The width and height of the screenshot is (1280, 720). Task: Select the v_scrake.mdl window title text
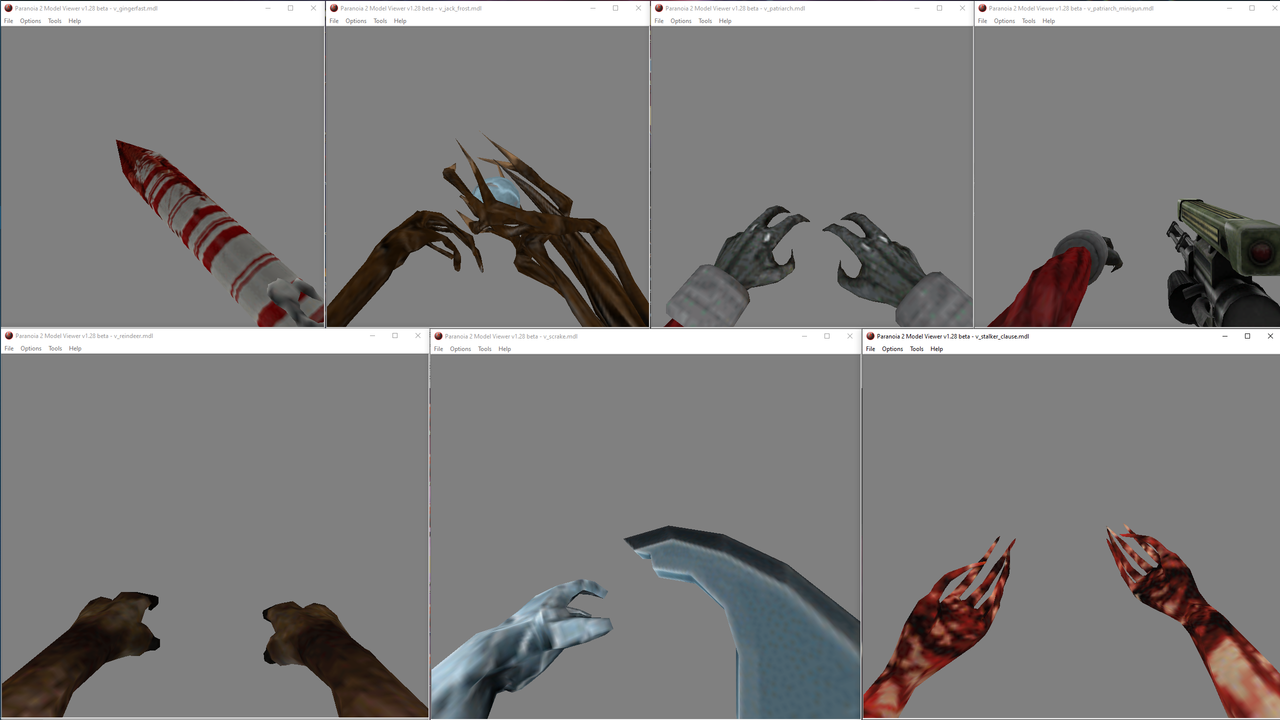[511, 336]
